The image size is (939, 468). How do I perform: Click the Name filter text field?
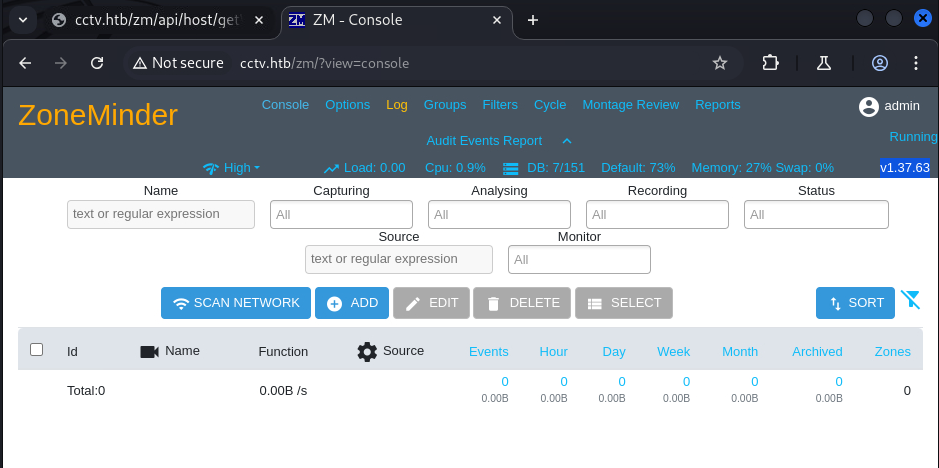[x=161, y=214]
